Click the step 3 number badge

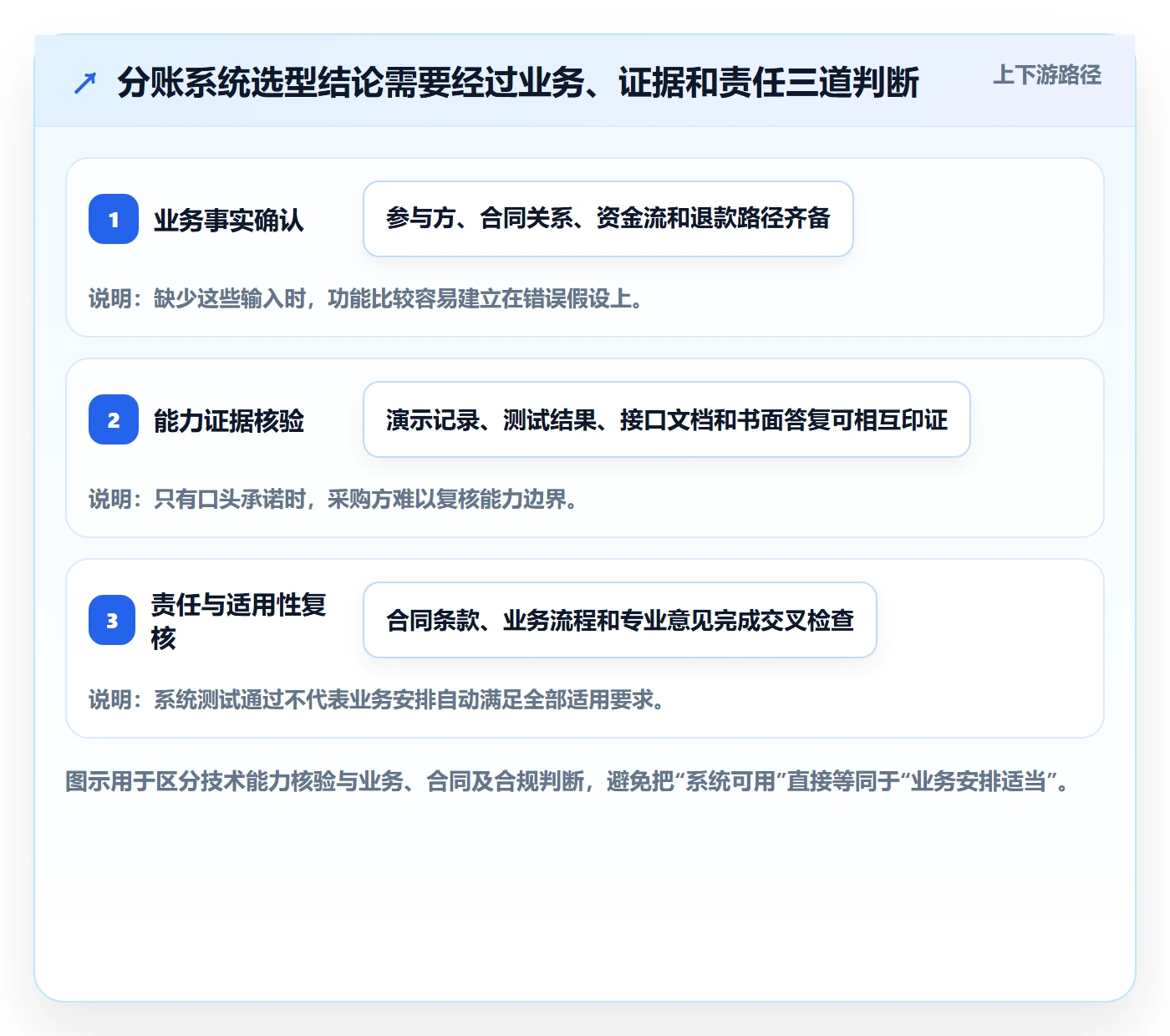(112, 620)
